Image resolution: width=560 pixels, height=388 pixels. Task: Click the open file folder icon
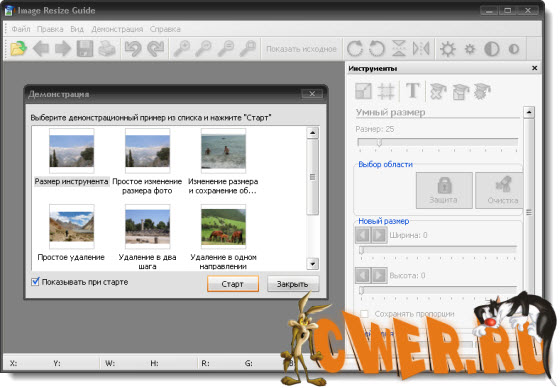19,48
